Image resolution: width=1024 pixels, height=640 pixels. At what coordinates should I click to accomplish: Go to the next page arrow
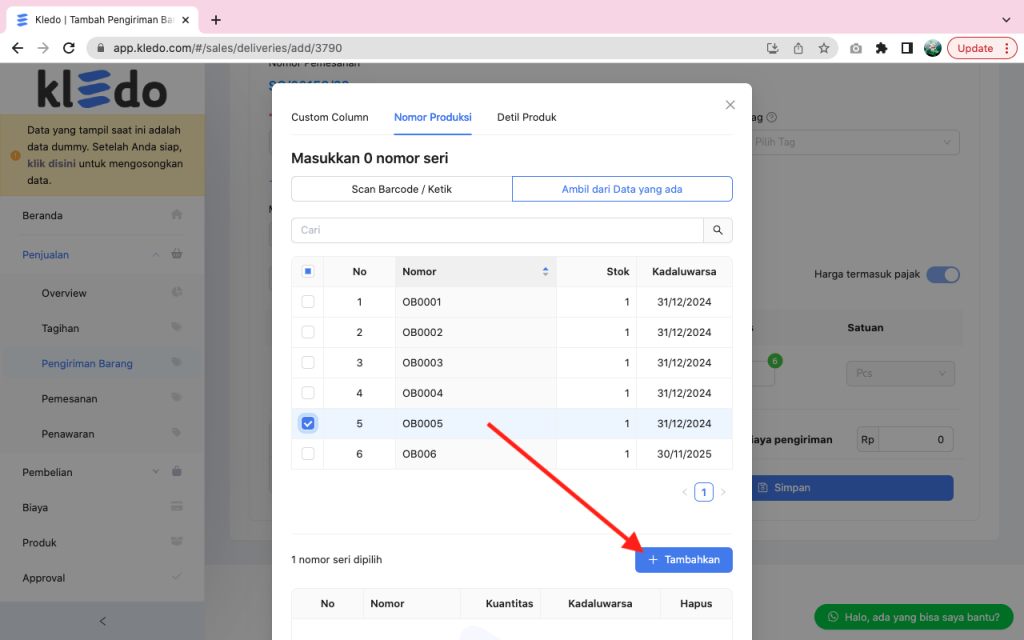tap(723, 492)
